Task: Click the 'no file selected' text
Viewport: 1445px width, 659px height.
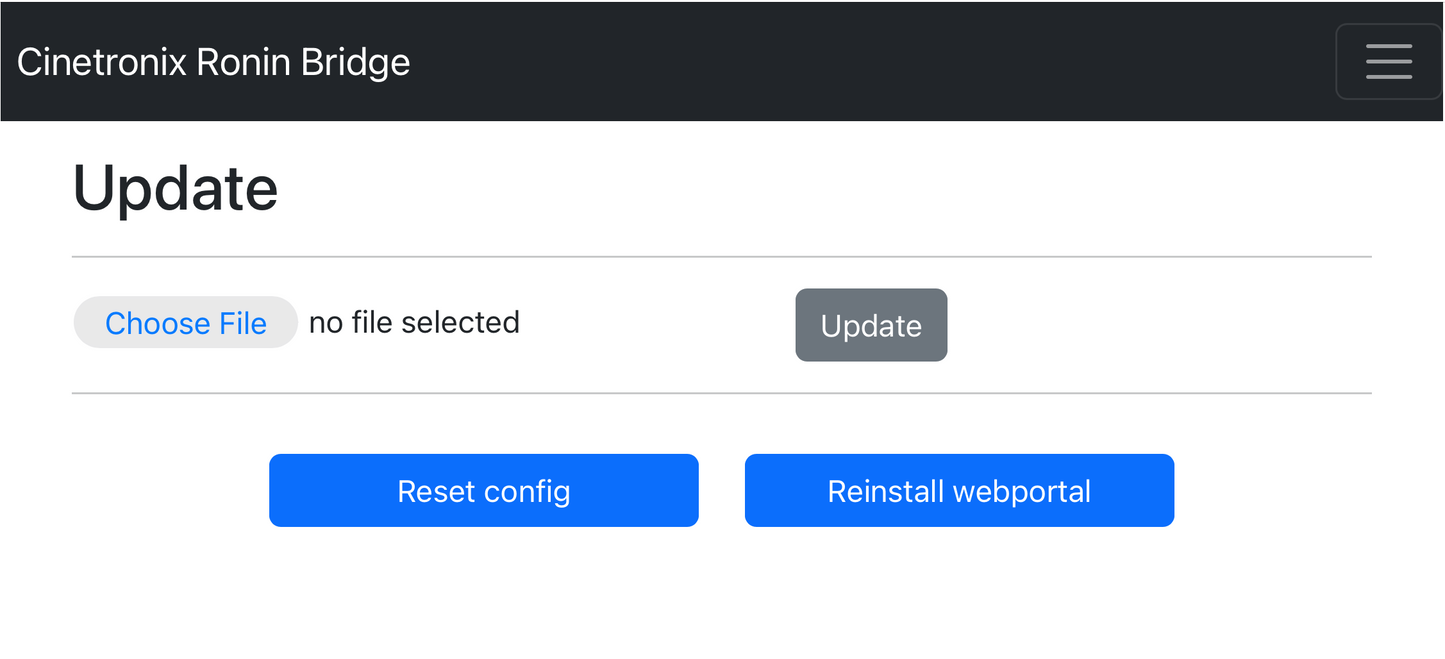Action: pos(414,322)
